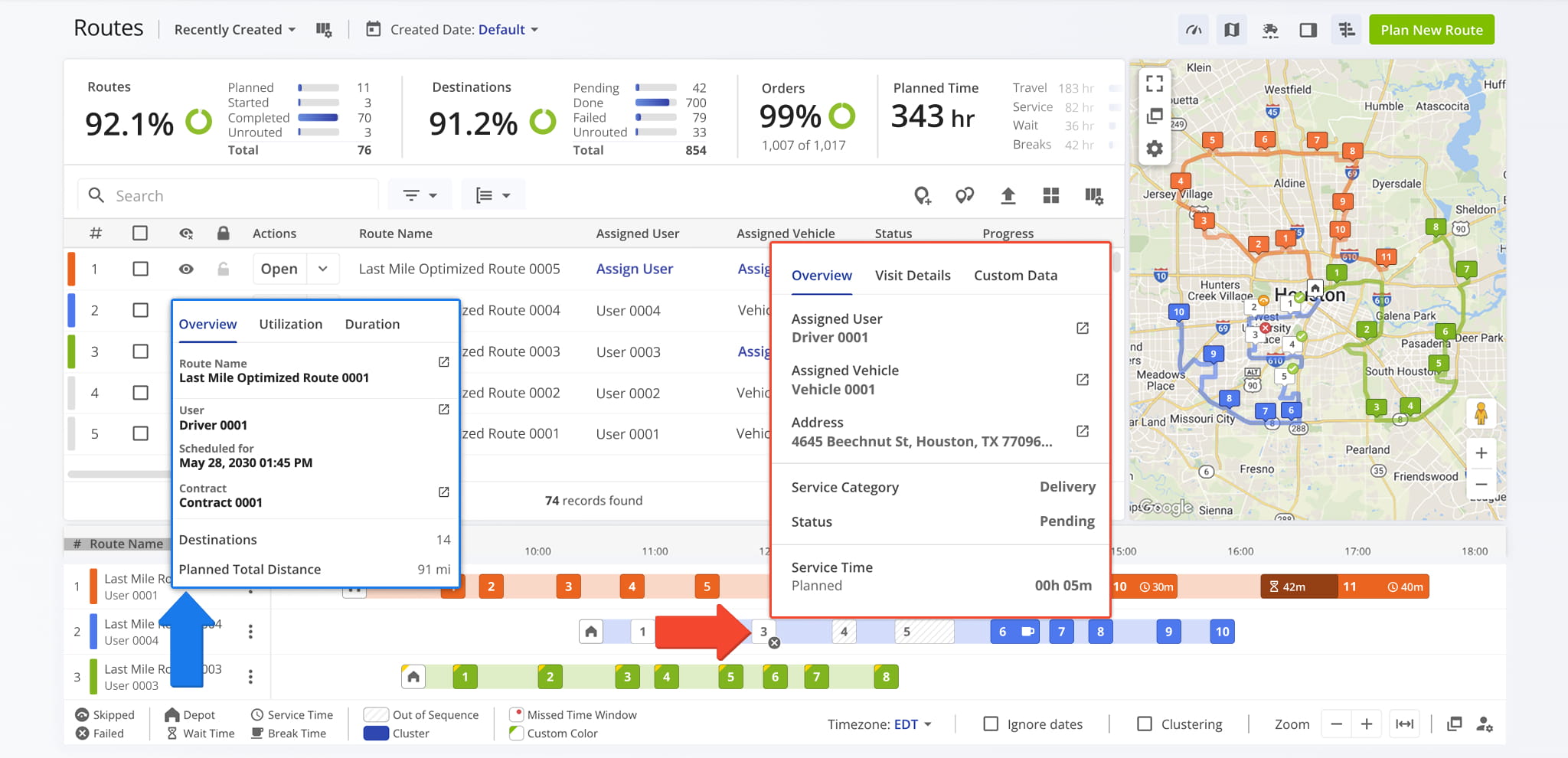Click the Assign User link for Route 0005
1568x758 pixels.
[x=635, y=269]
